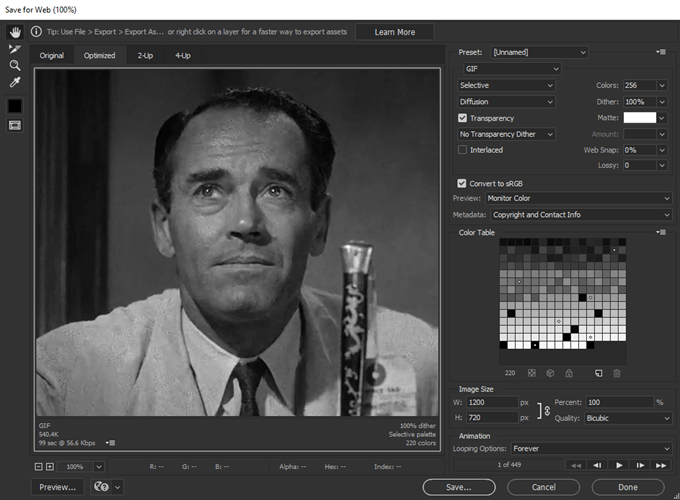This screenshot has height=500, width=680.
Task: Expand the Web Snap dropdown arrow
Action: click(x=662, y=150)
